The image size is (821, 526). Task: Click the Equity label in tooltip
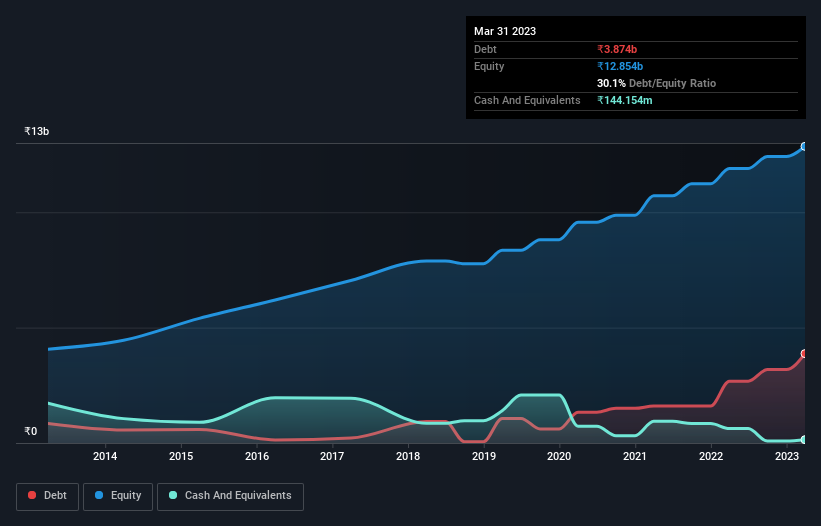pyautogui.click(x=489, y=66)
